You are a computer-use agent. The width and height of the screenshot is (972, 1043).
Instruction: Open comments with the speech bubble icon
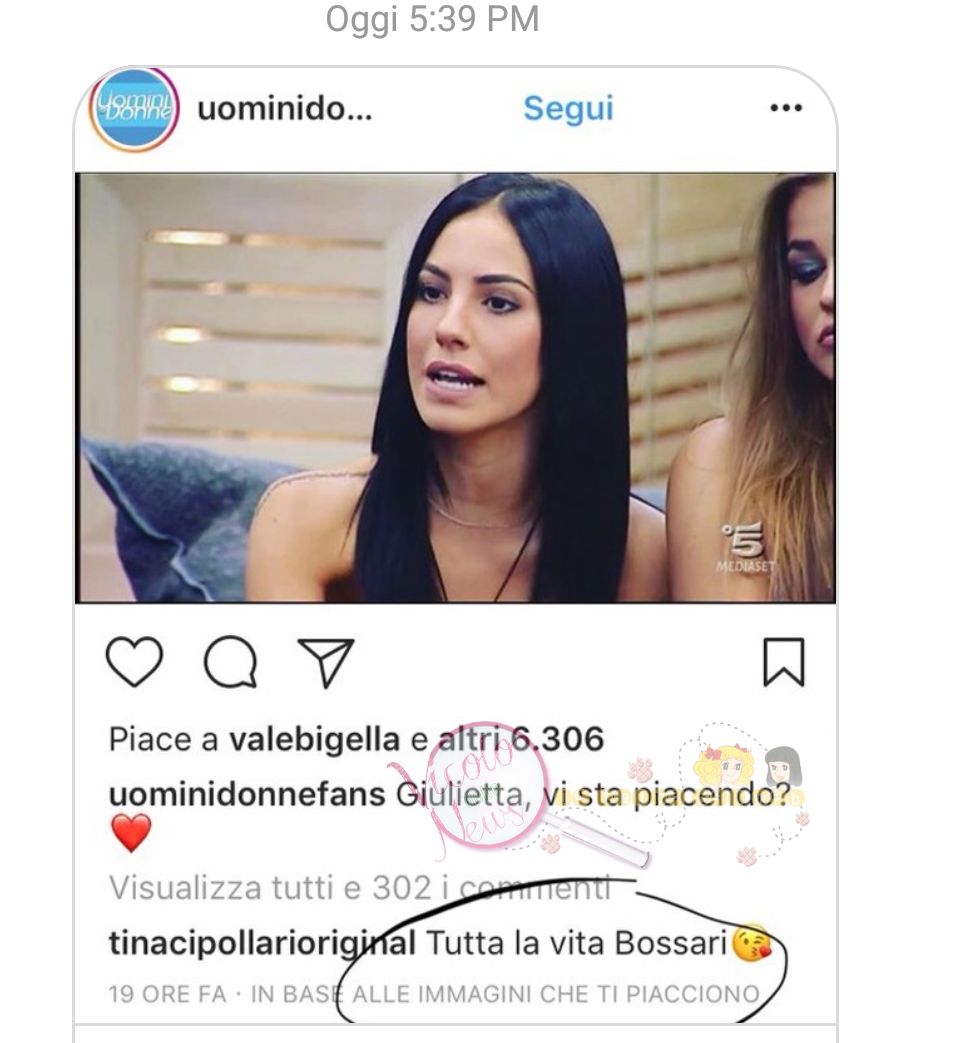coord(230,662)
